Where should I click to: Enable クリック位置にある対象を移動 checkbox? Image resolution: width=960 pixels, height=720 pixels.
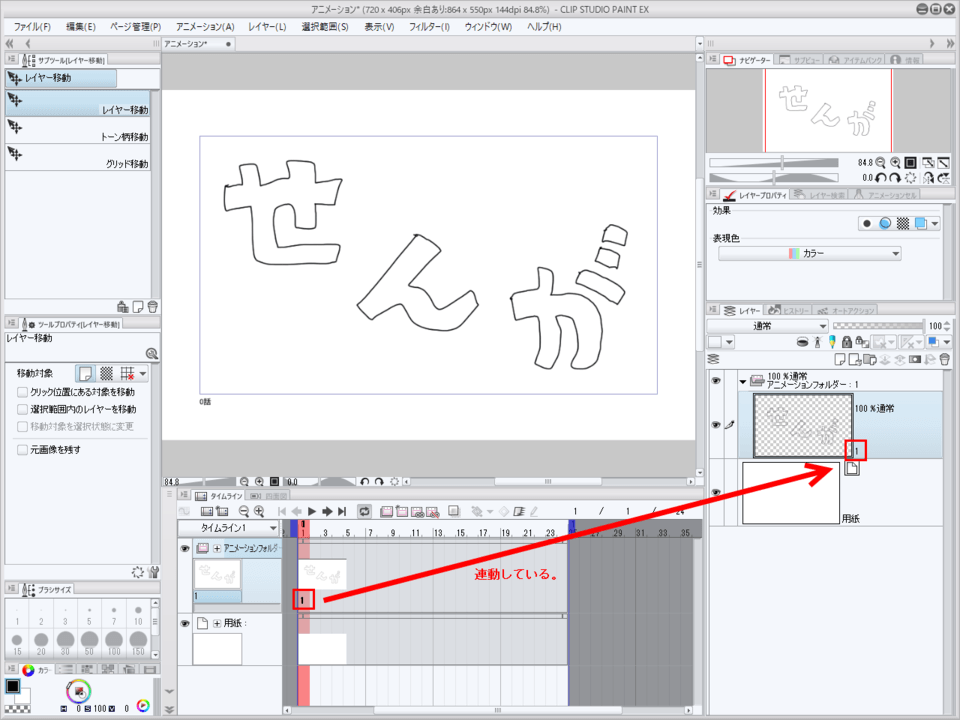[x=23, y=392]
